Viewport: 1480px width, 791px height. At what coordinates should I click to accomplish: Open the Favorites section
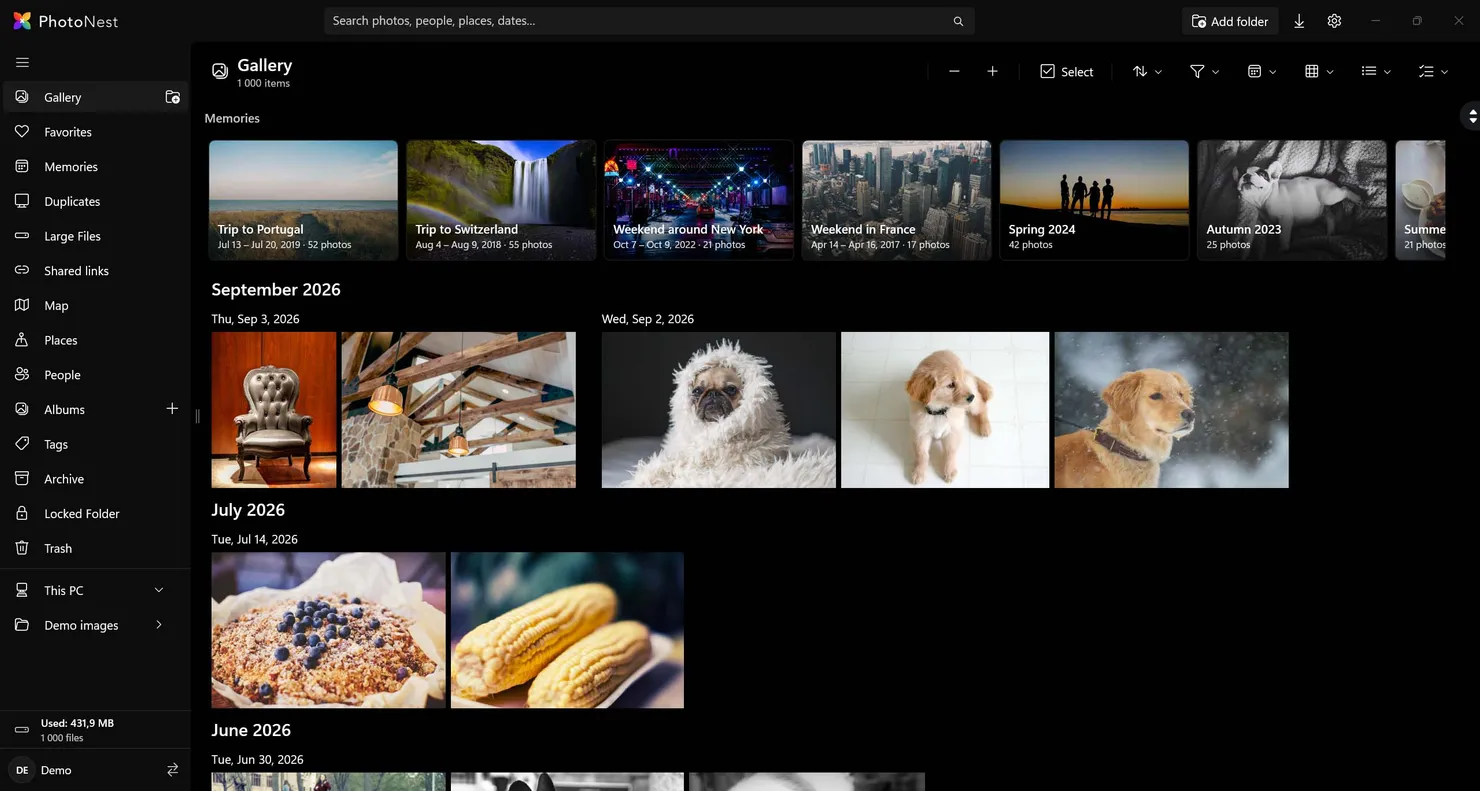click(x=95, y=132)
